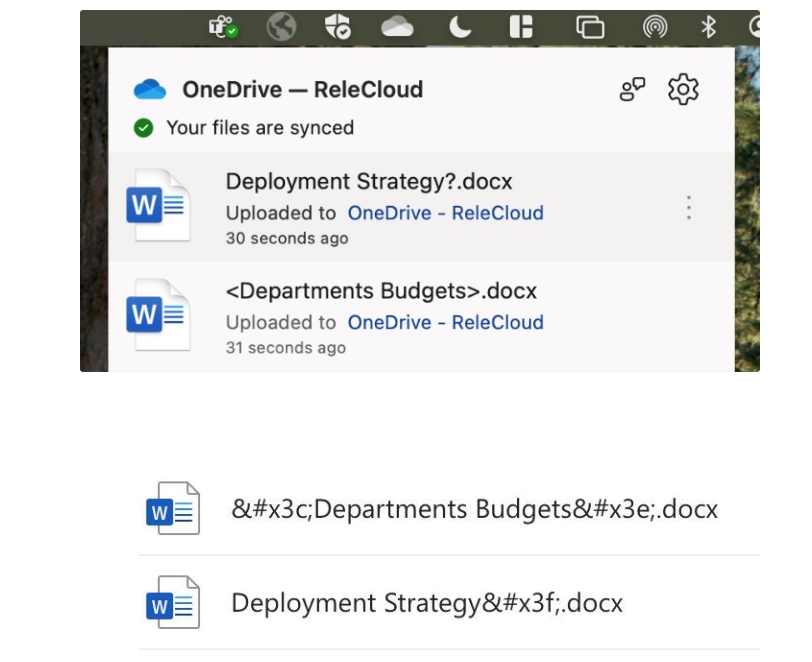The width and height of the screenshot is (812, 662).
Task: Open OneDrive - ReleCloud link under Deployment Strategy?.docx
Action: 445,213
